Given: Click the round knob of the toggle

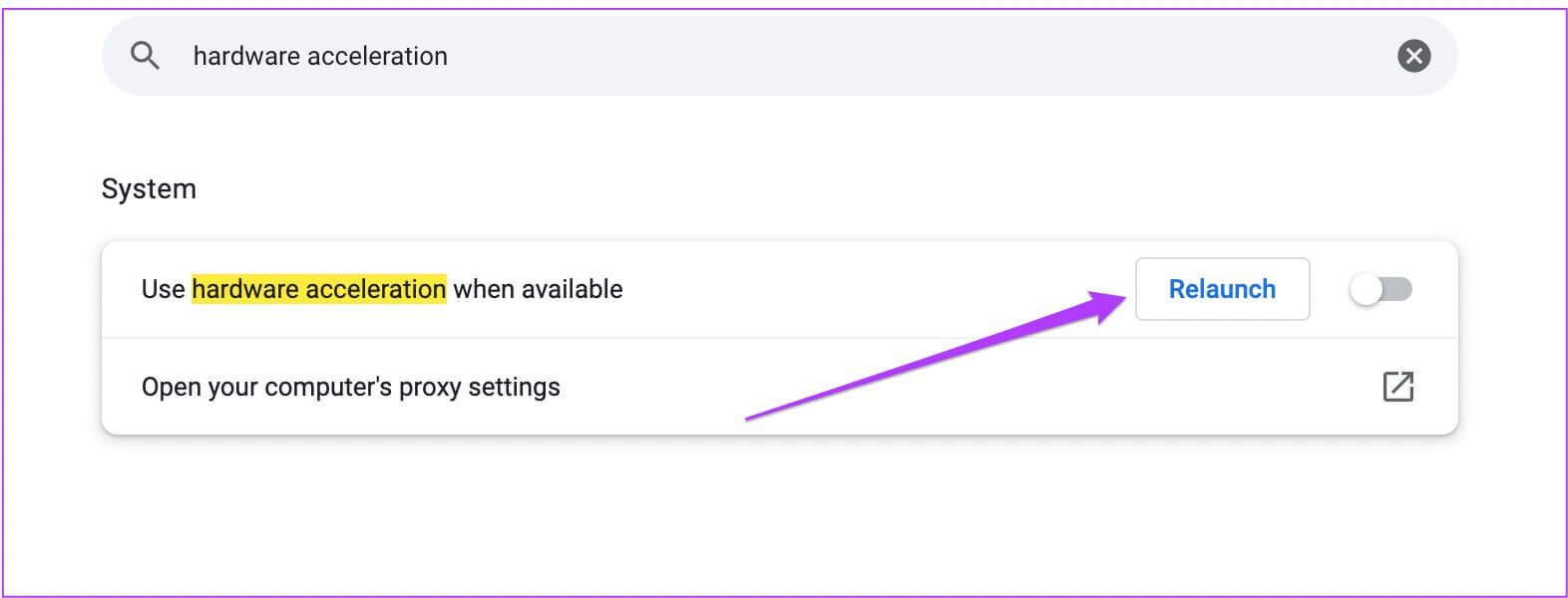Looking at the screenshot, I should pyautogui.click(x=1367, y=289).
